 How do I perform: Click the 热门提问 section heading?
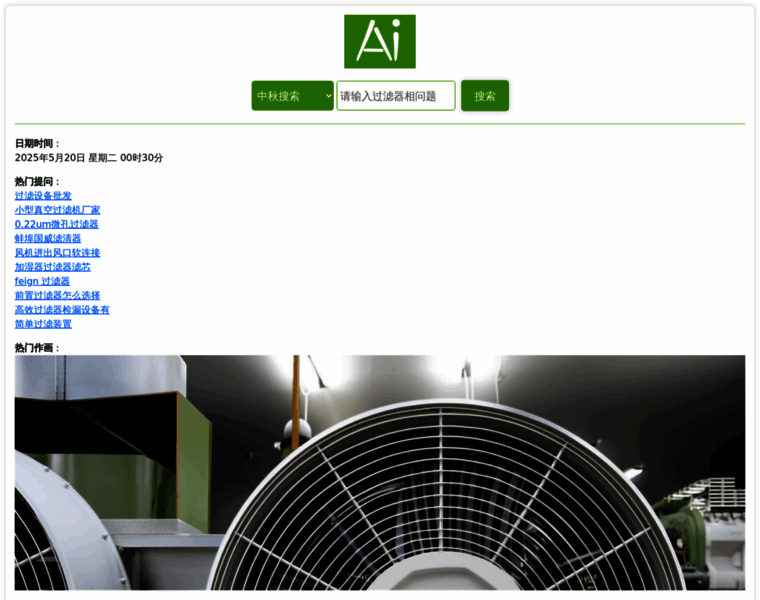(x=37, y=182)
